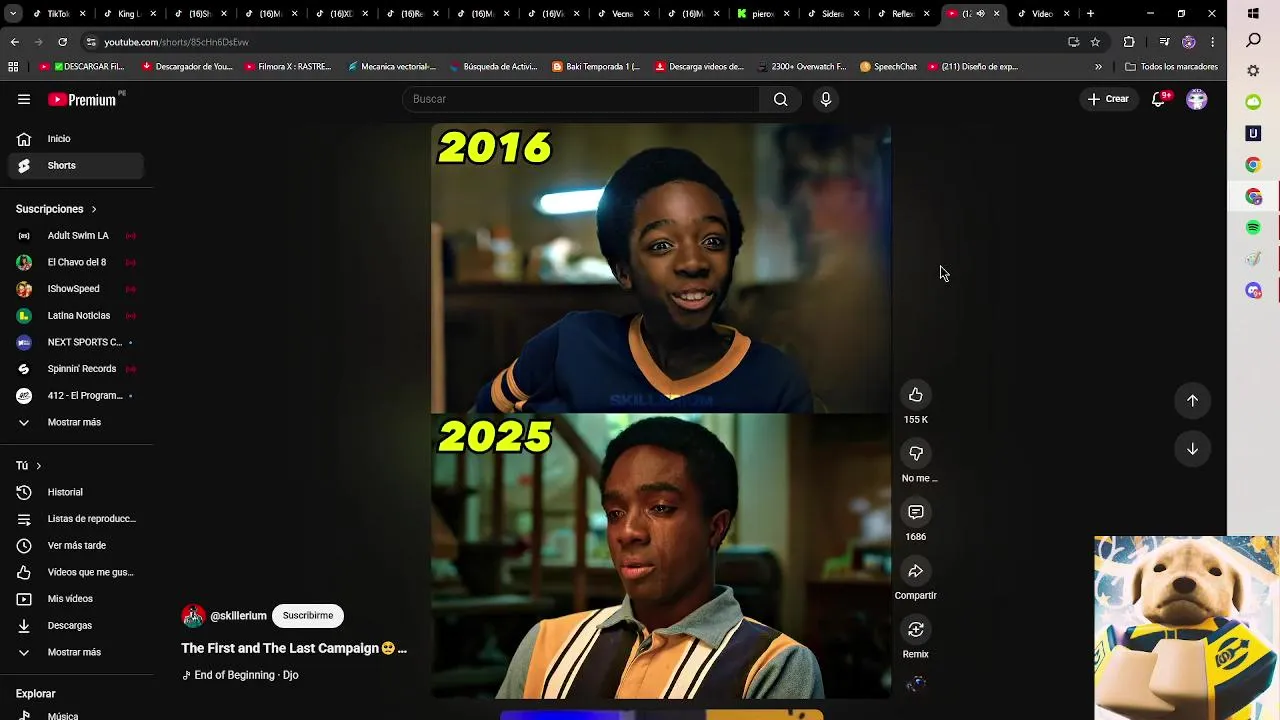Image resolution: width=1280 pixels, height=720 pixels.
Task: Click the Suscribirme button
Action: [x=308, y=616]
